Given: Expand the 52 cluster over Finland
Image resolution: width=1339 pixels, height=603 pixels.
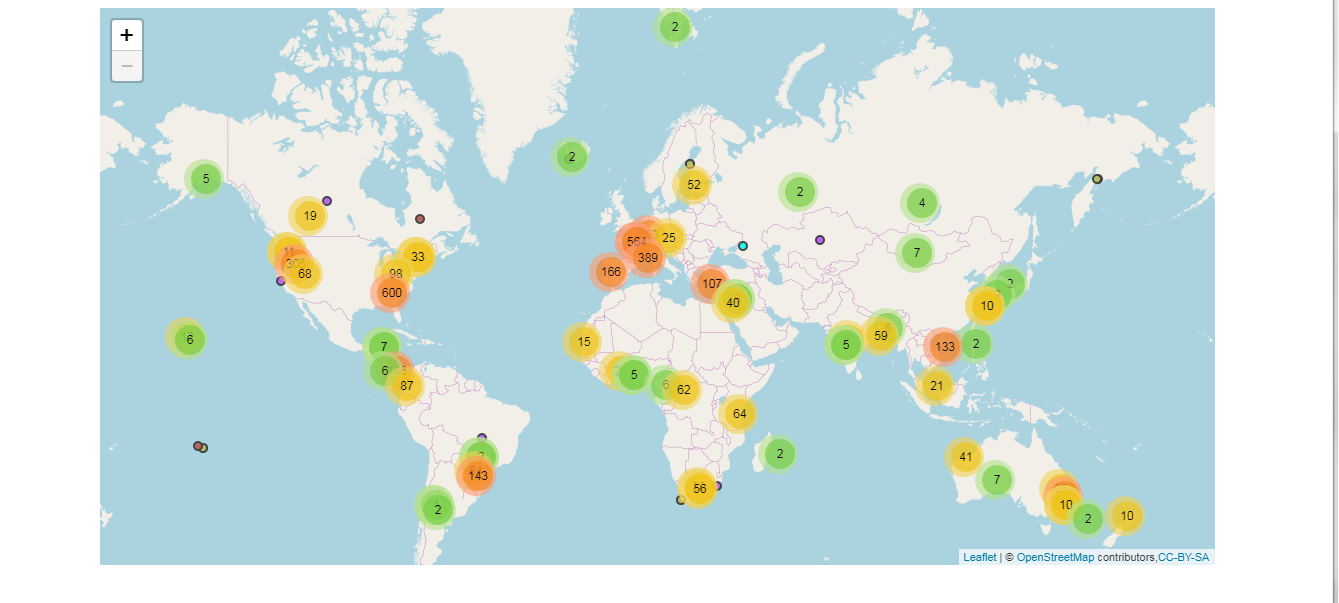Looking at the screenshot, I should 694,183.
